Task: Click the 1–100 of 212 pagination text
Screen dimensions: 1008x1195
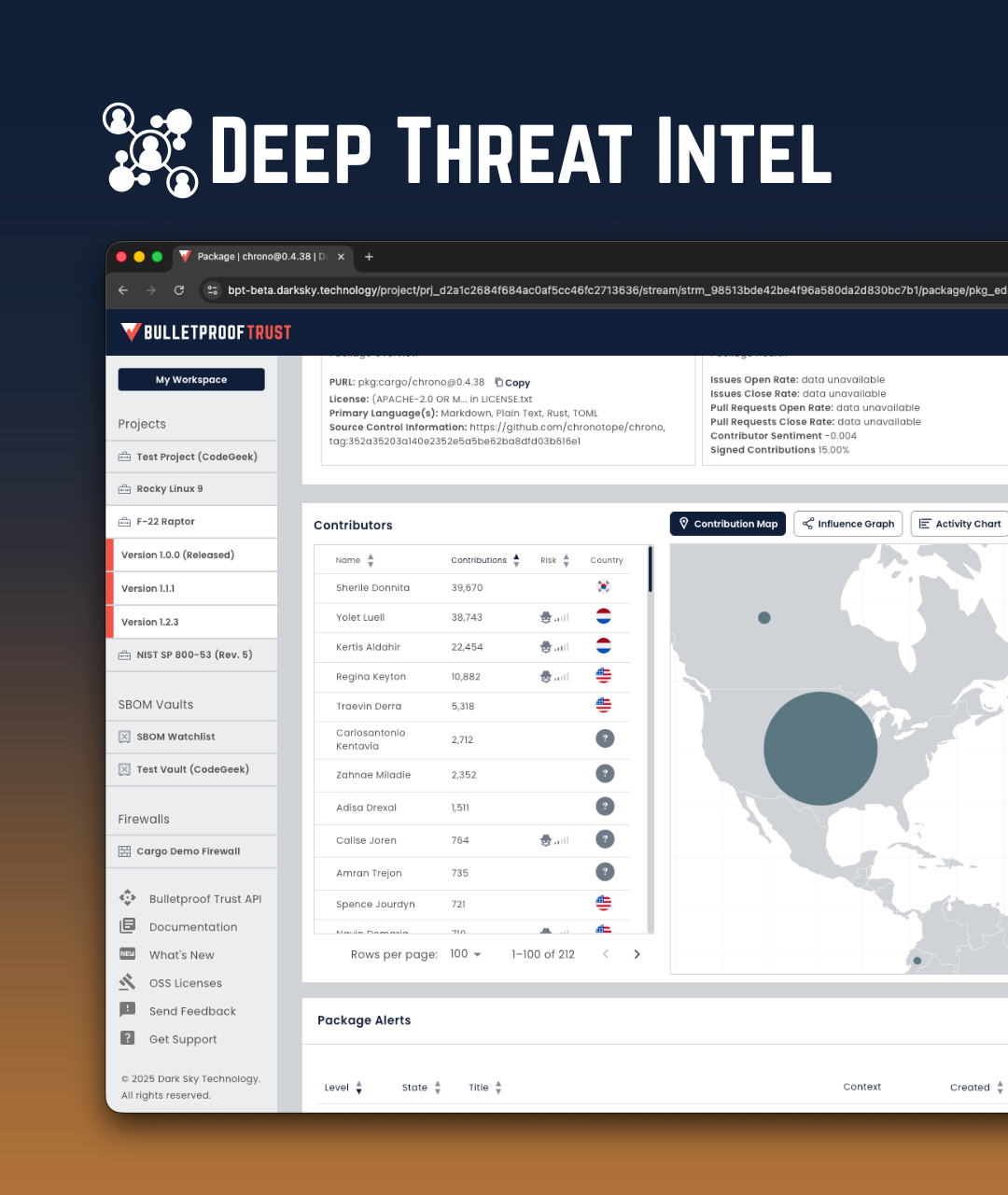Action: click(x=543, y=954)
